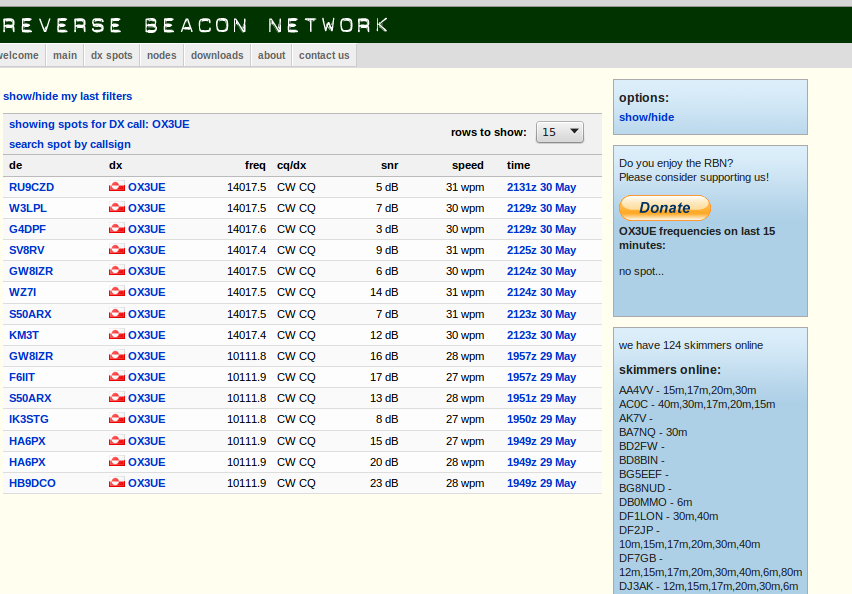
Task: Click the freq column header
Action: [255, 165]
